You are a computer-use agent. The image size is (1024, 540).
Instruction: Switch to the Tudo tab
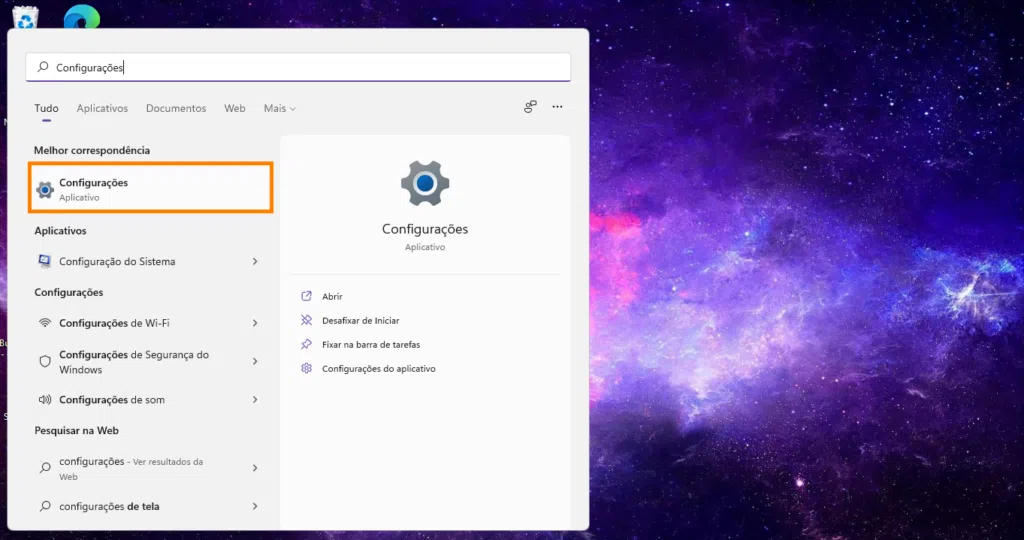[x=46, y=108]
